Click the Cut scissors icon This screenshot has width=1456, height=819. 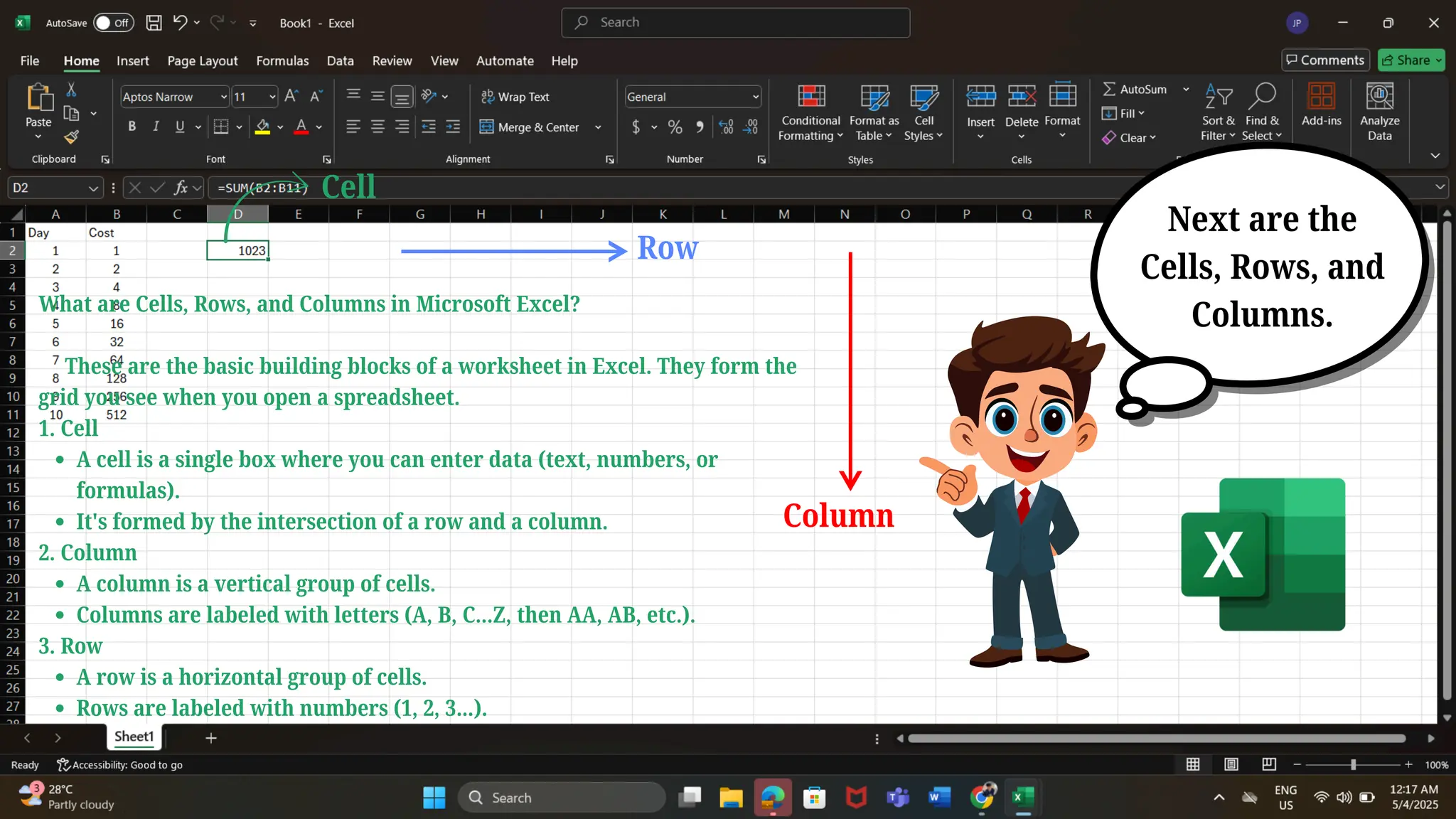[71, 90]
